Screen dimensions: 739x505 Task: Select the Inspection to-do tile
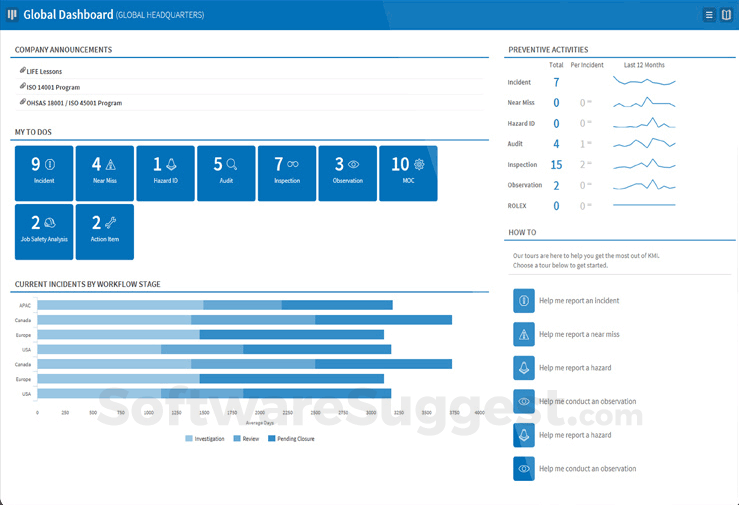[x=287, y=173]
